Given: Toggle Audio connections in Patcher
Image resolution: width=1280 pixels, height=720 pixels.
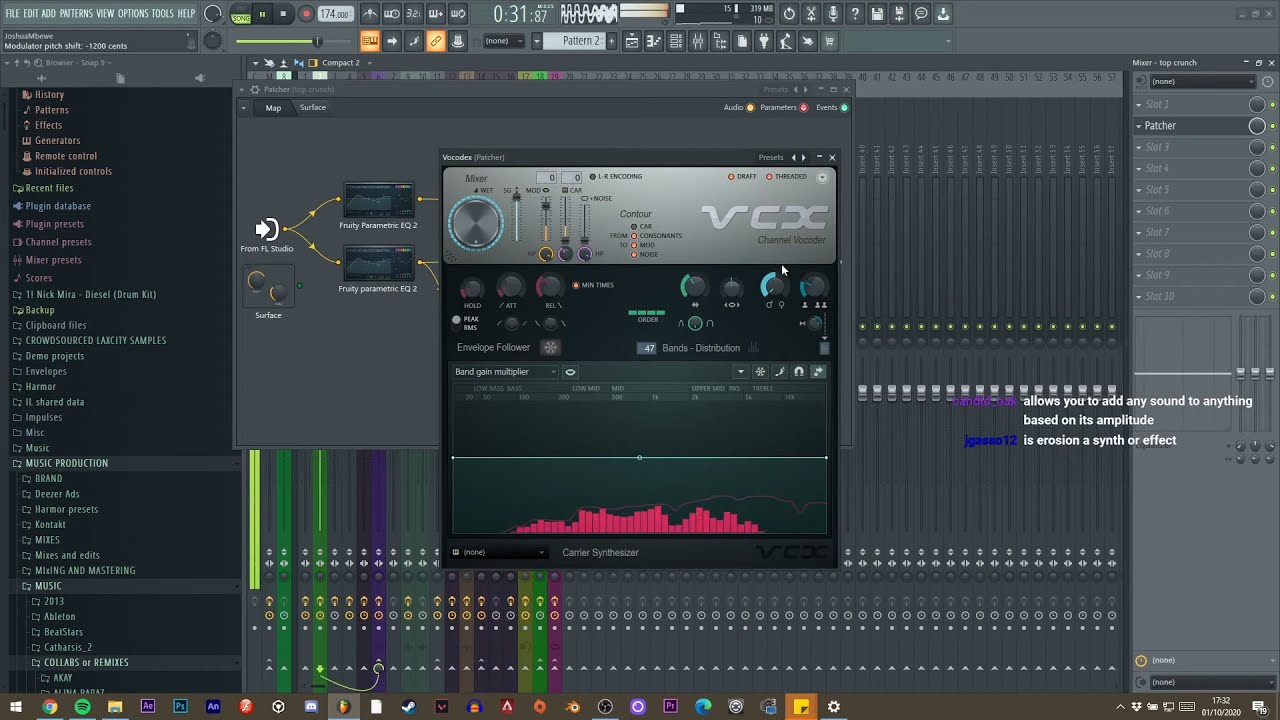Looking at the screenshot, I should [739, 108].
